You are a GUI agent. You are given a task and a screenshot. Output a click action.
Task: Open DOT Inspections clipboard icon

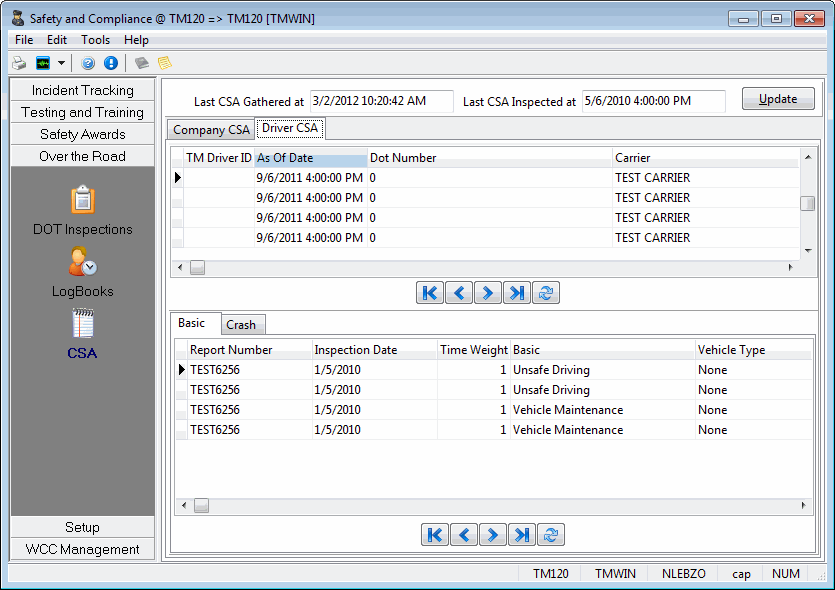point(83,200)
